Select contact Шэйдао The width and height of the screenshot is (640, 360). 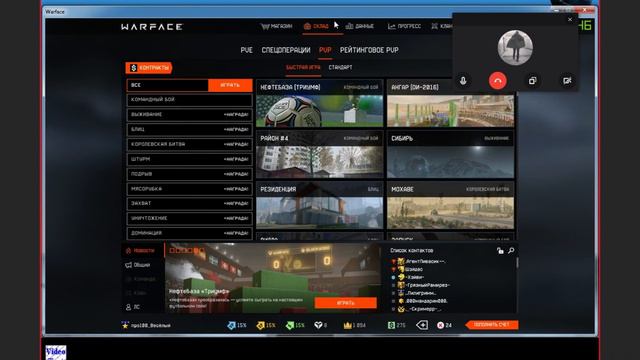pos(414,269)
